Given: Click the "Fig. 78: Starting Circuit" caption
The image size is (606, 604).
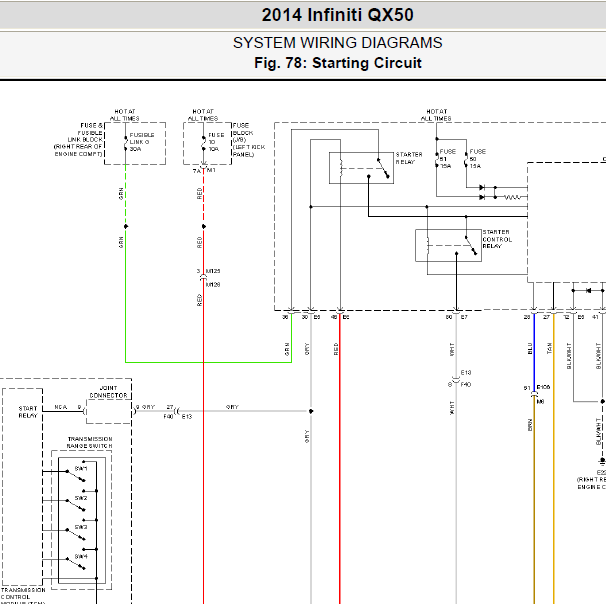Looking at the screenshot, I should (x=337, y=63).
